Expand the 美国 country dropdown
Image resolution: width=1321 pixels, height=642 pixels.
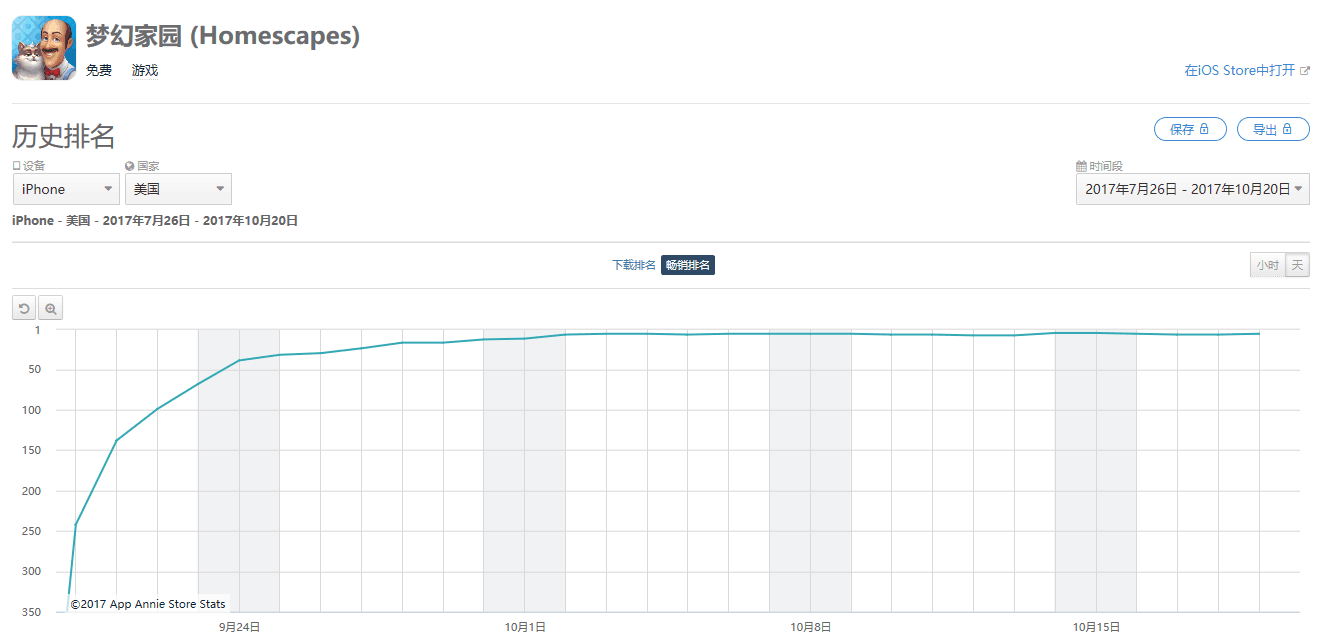click(178, 189)
